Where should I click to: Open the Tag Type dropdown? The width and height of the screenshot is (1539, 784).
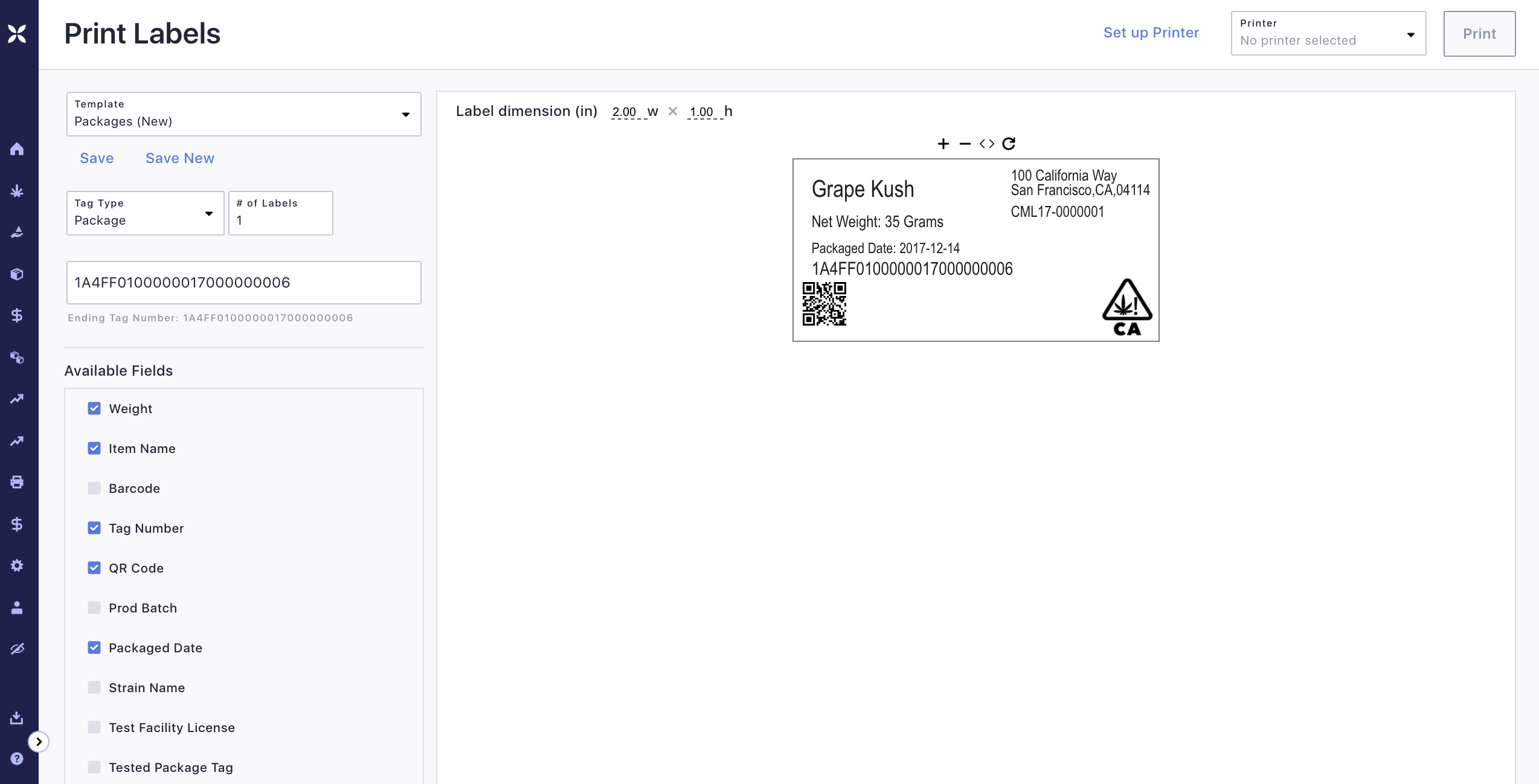pyautogui.click(x=145, y=213)
